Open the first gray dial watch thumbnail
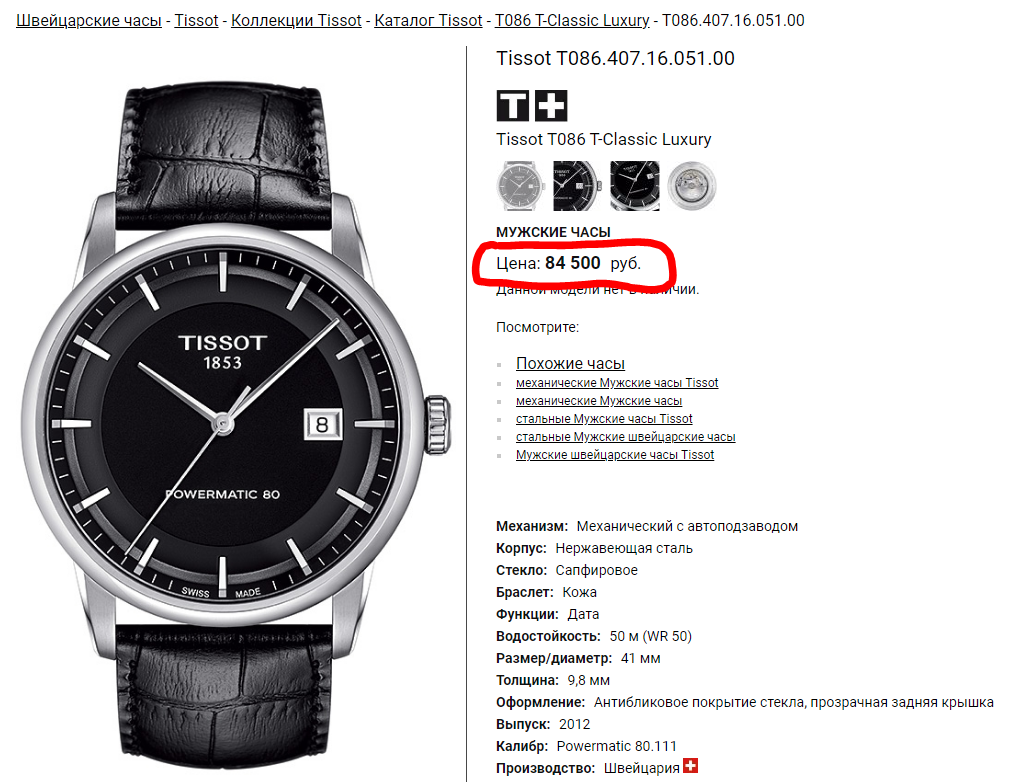Screen dimensions: 1017x782 click(520, 186)
